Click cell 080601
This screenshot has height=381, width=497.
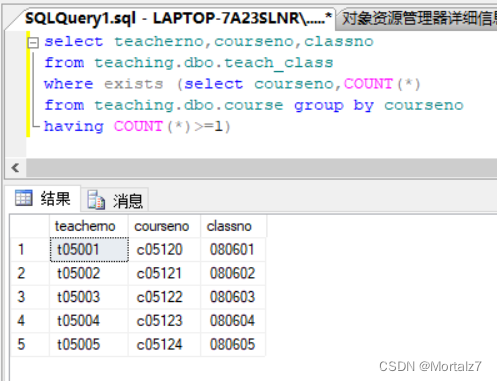pos(233,249)
